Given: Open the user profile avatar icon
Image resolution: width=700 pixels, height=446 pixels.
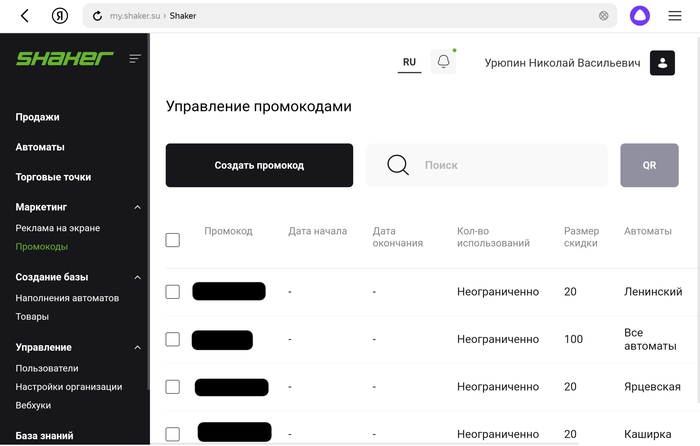Looking at the screenshot, I should click(662, 63).
